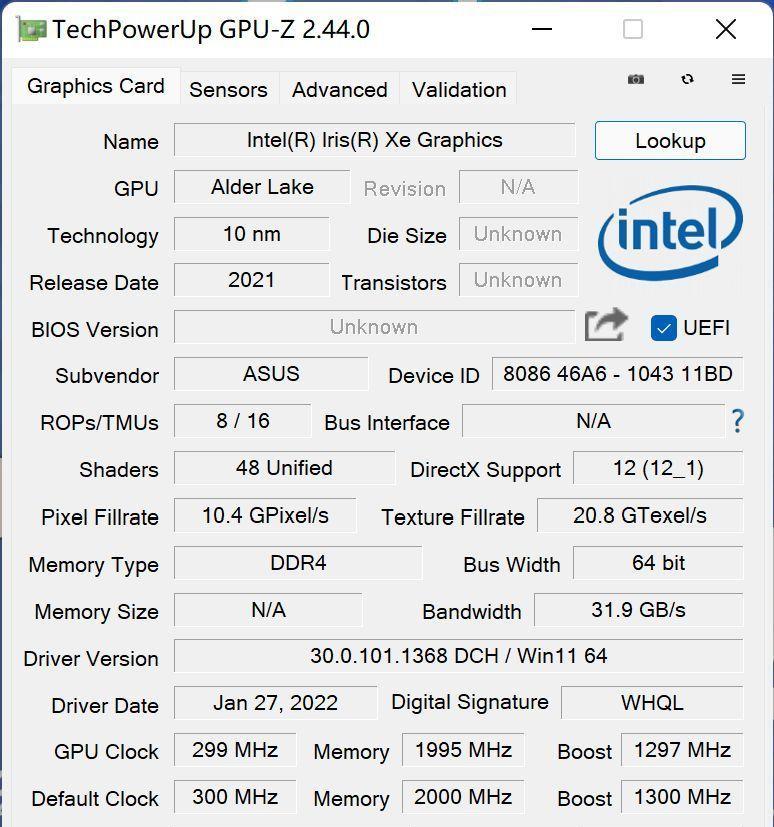The height and width of the screenshot is (827, 774).
Task: Click the DirectX Support field 12 (12_1)
Action: pos(658,468)
